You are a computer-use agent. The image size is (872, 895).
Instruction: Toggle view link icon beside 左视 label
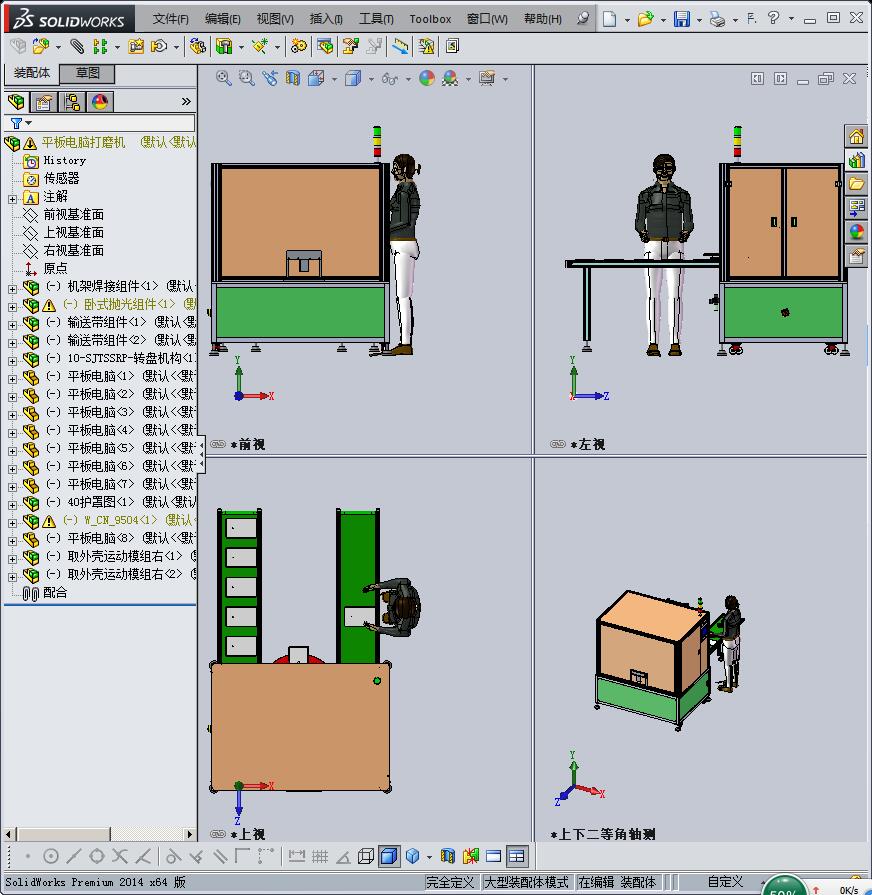[558, 444]
